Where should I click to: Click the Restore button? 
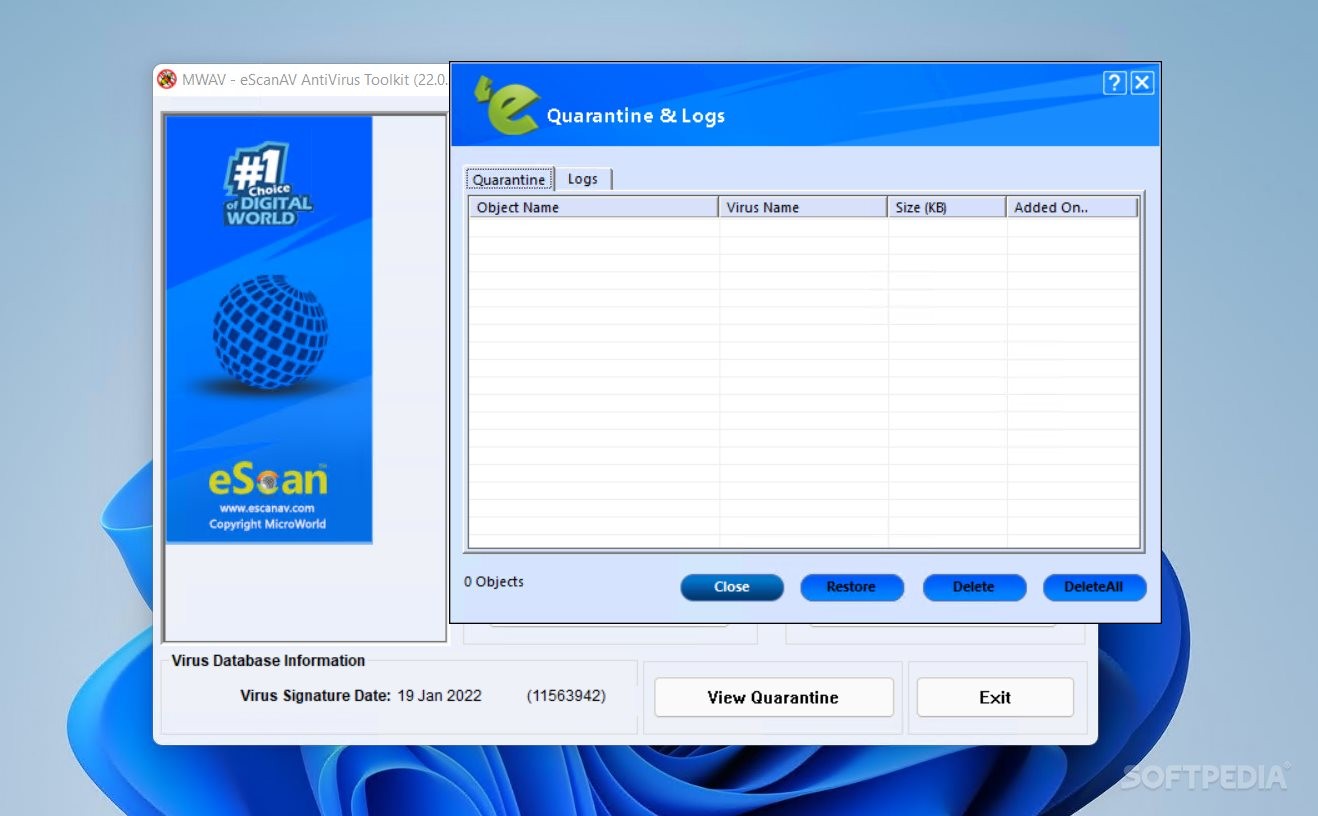[851, 587]
